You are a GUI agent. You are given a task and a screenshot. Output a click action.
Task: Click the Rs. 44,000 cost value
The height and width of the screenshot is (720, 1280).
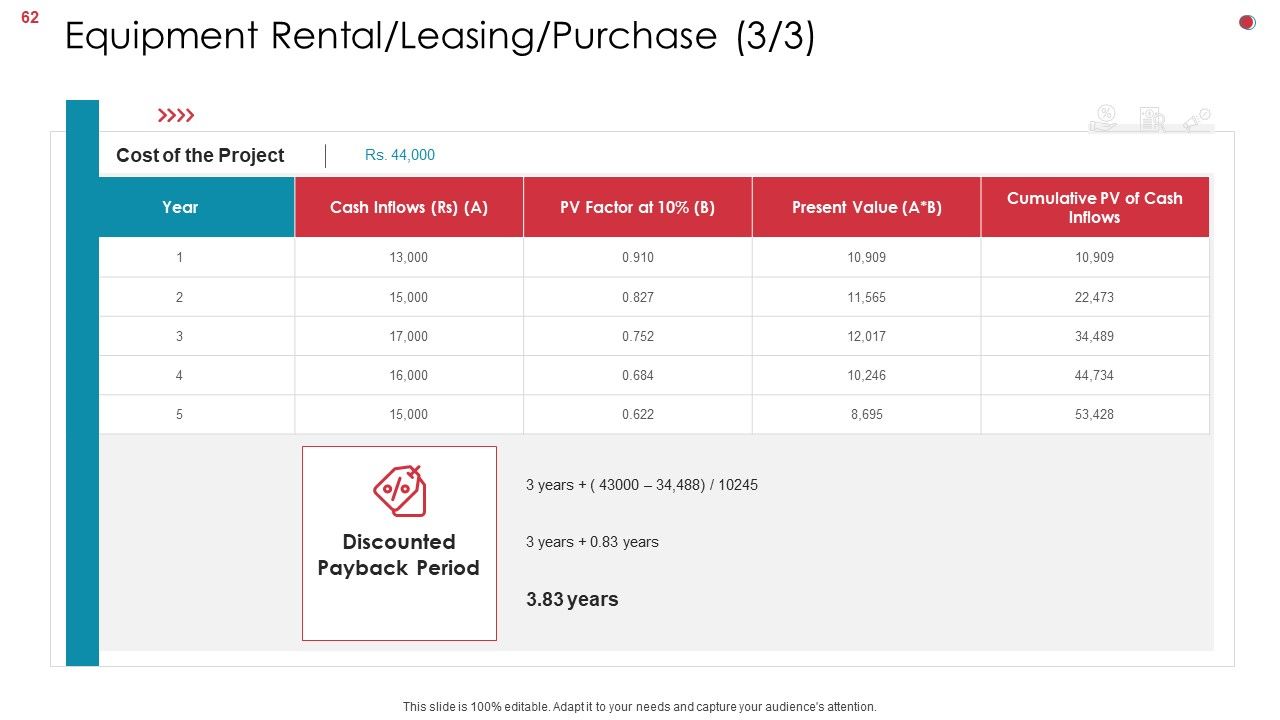pos(400,155)
